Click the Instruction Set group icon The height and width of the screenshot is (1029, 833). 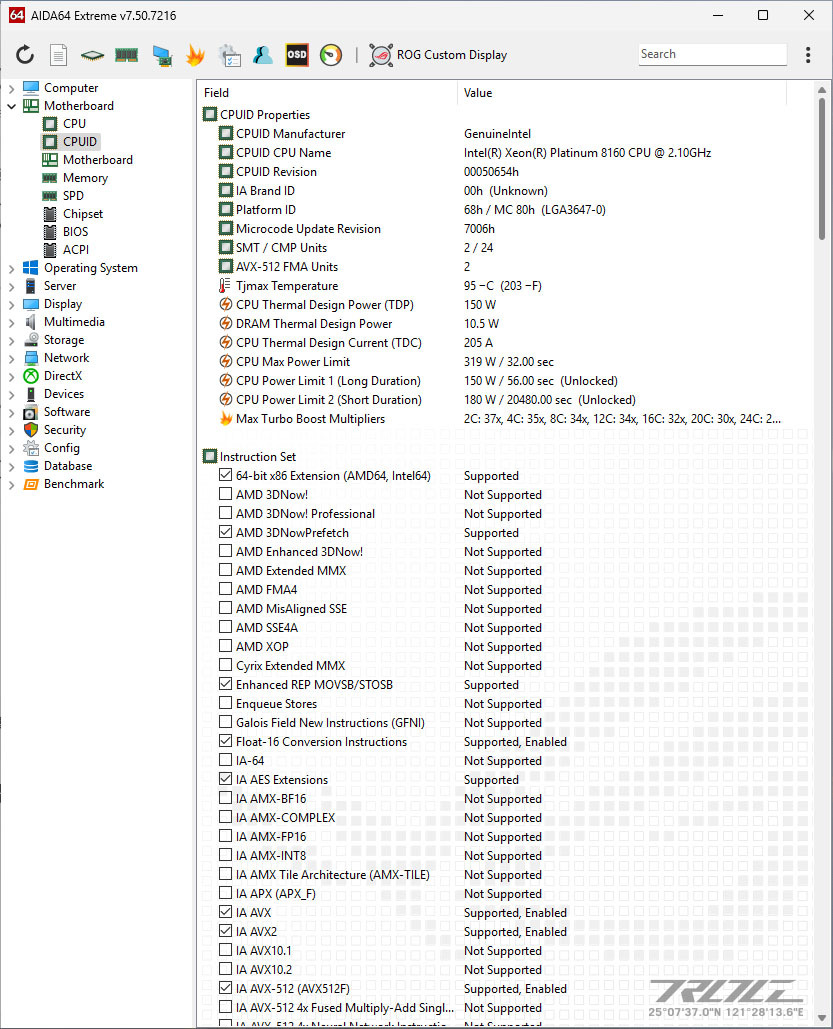210,456
